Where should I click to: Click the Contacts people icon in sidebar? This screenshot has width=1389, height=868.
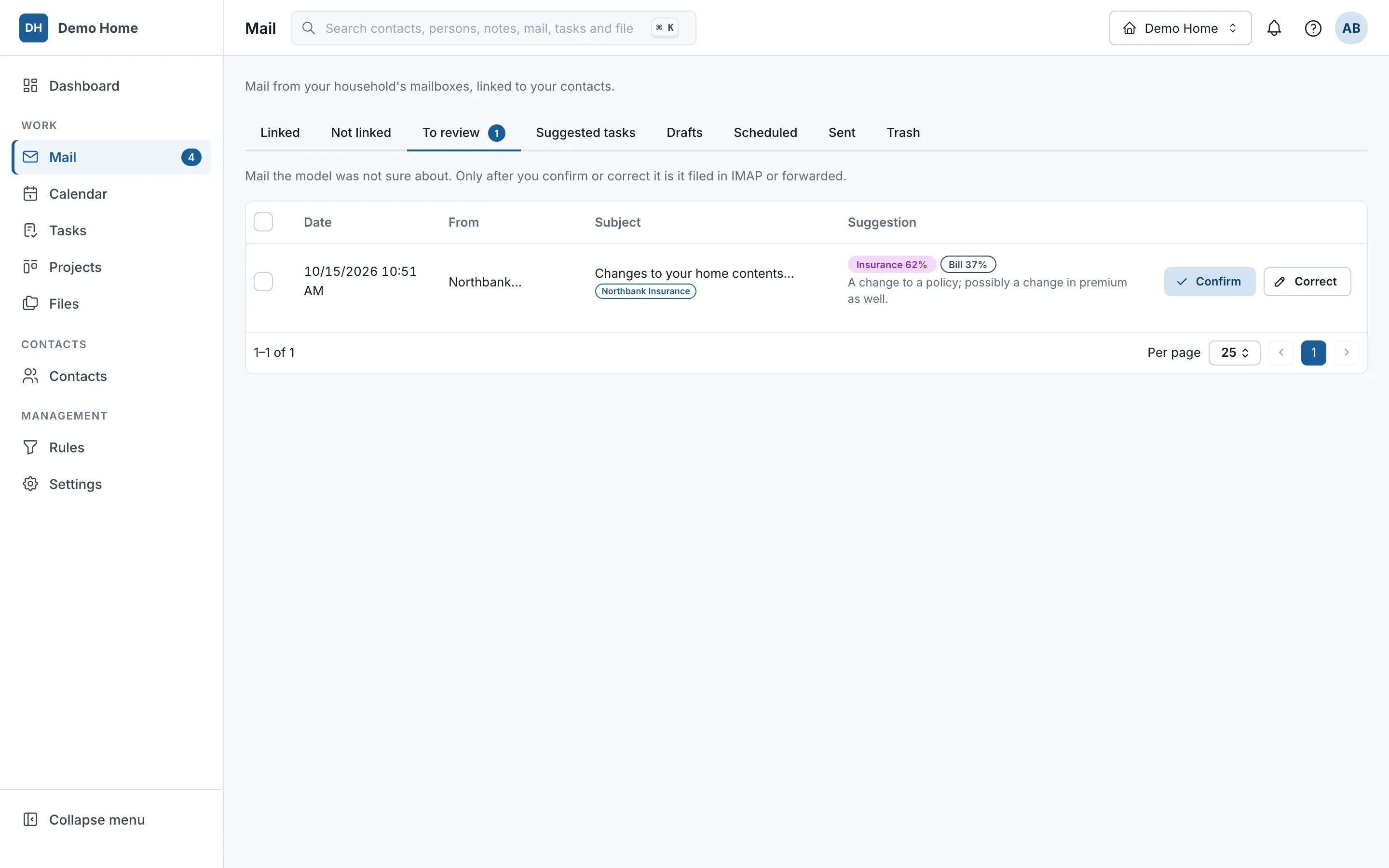pos(30,376)
